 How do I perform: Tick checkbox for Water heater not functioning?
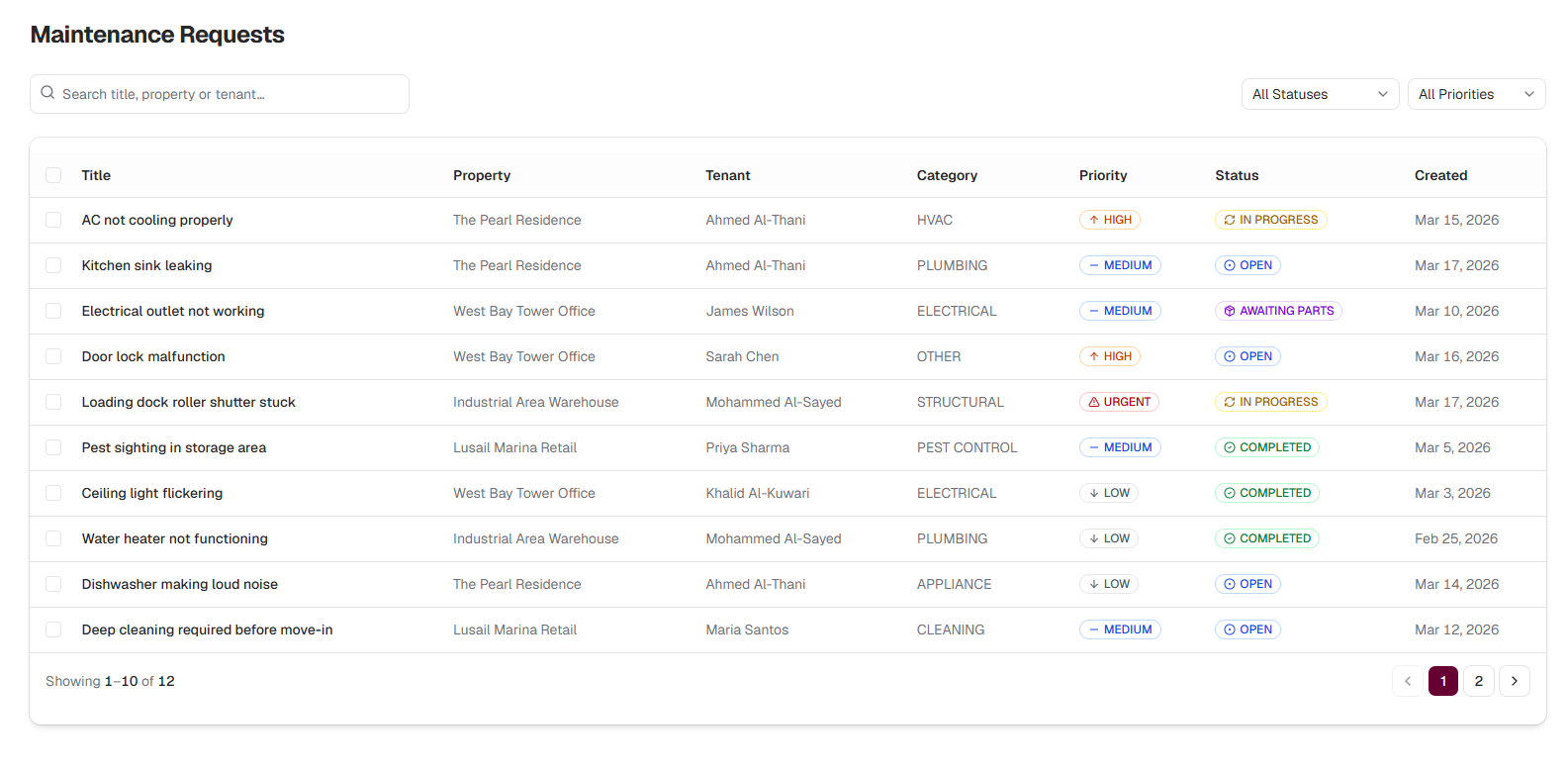[x=53, y=538]
